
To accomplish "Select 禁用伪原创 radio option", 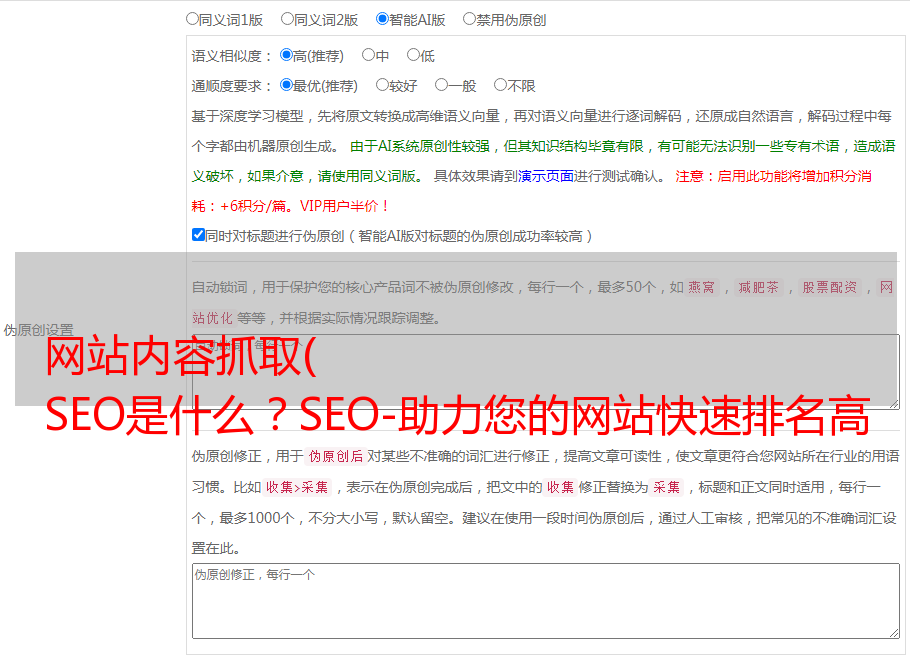I will point(469,19).
